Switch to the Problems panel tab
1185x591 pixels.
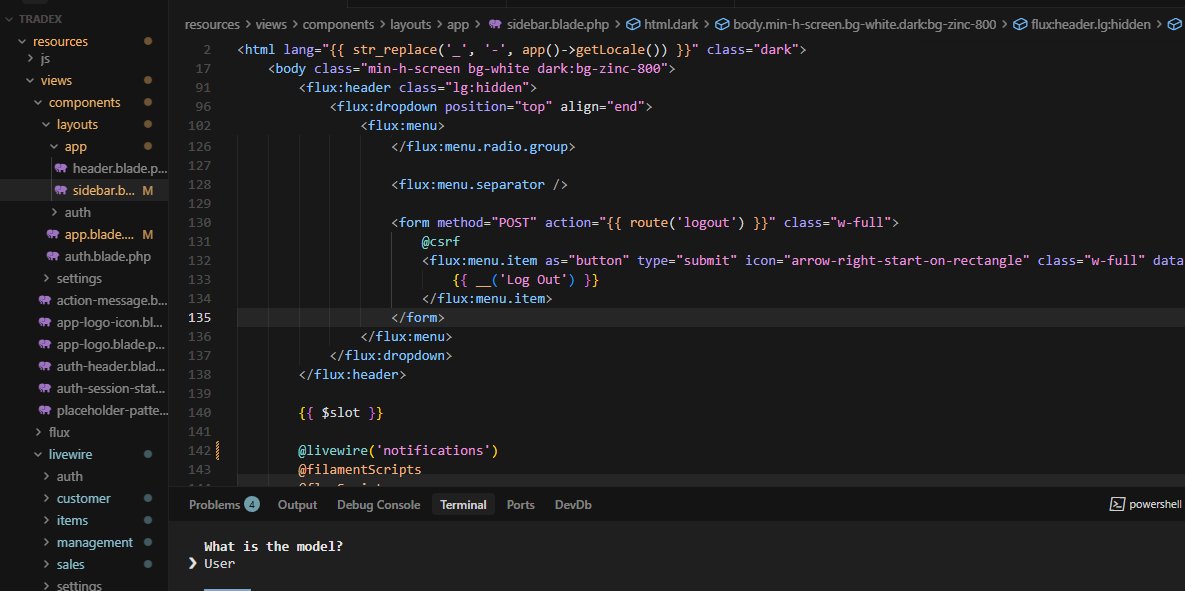[215, 504]
